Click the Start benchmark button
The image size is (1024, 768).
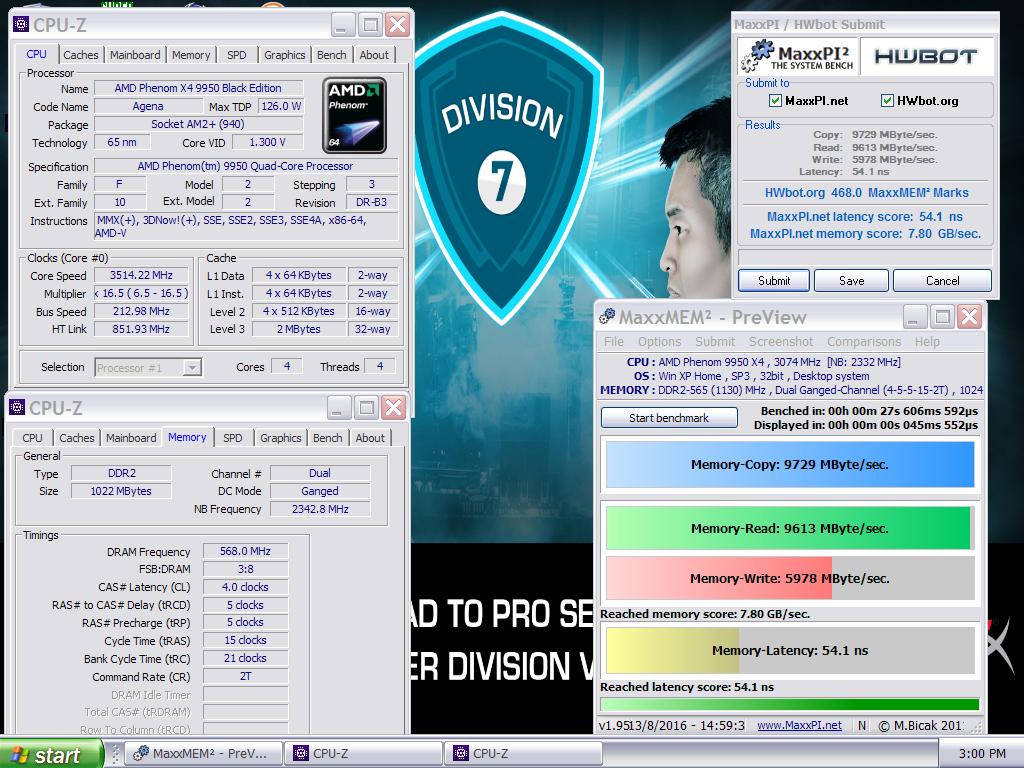[x=669, y=418]
